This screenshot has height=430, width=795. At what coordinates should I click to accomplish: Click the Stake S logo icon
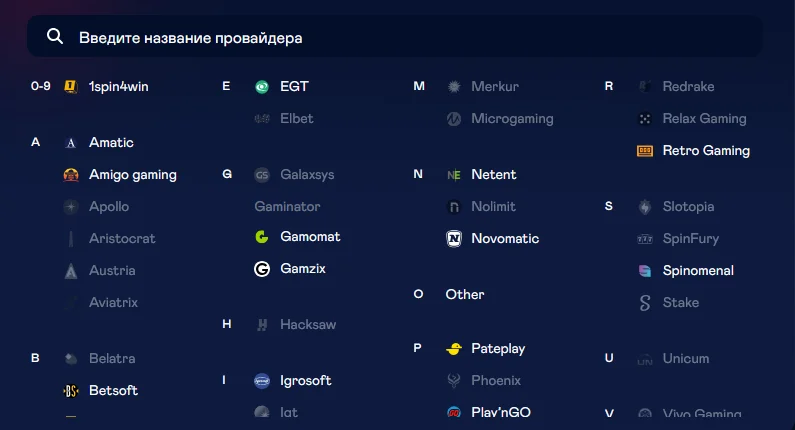coord(645,303)
